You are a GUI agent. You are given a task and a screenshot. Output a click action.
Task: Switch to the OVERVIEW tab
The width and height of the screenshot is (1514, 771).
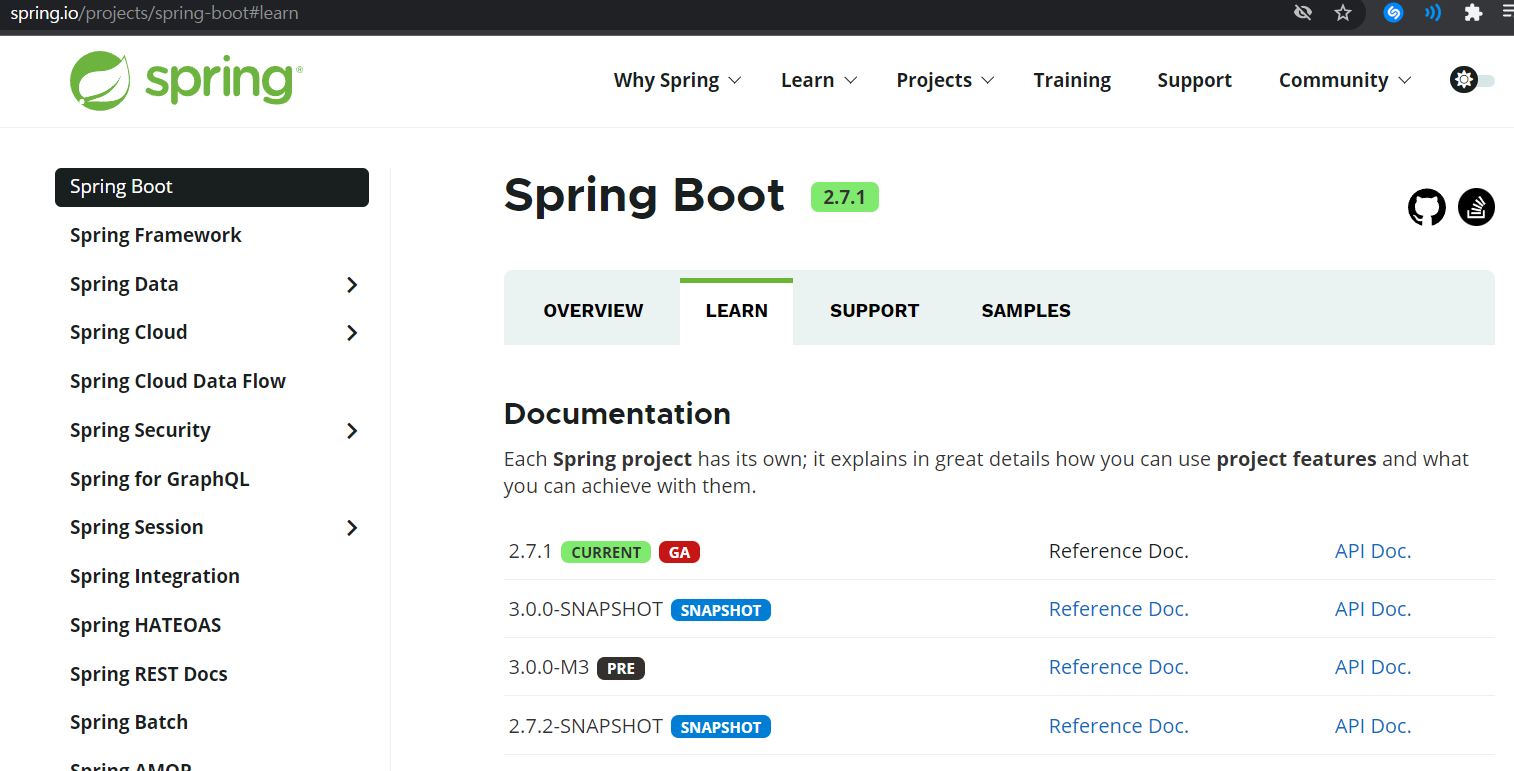593,311
